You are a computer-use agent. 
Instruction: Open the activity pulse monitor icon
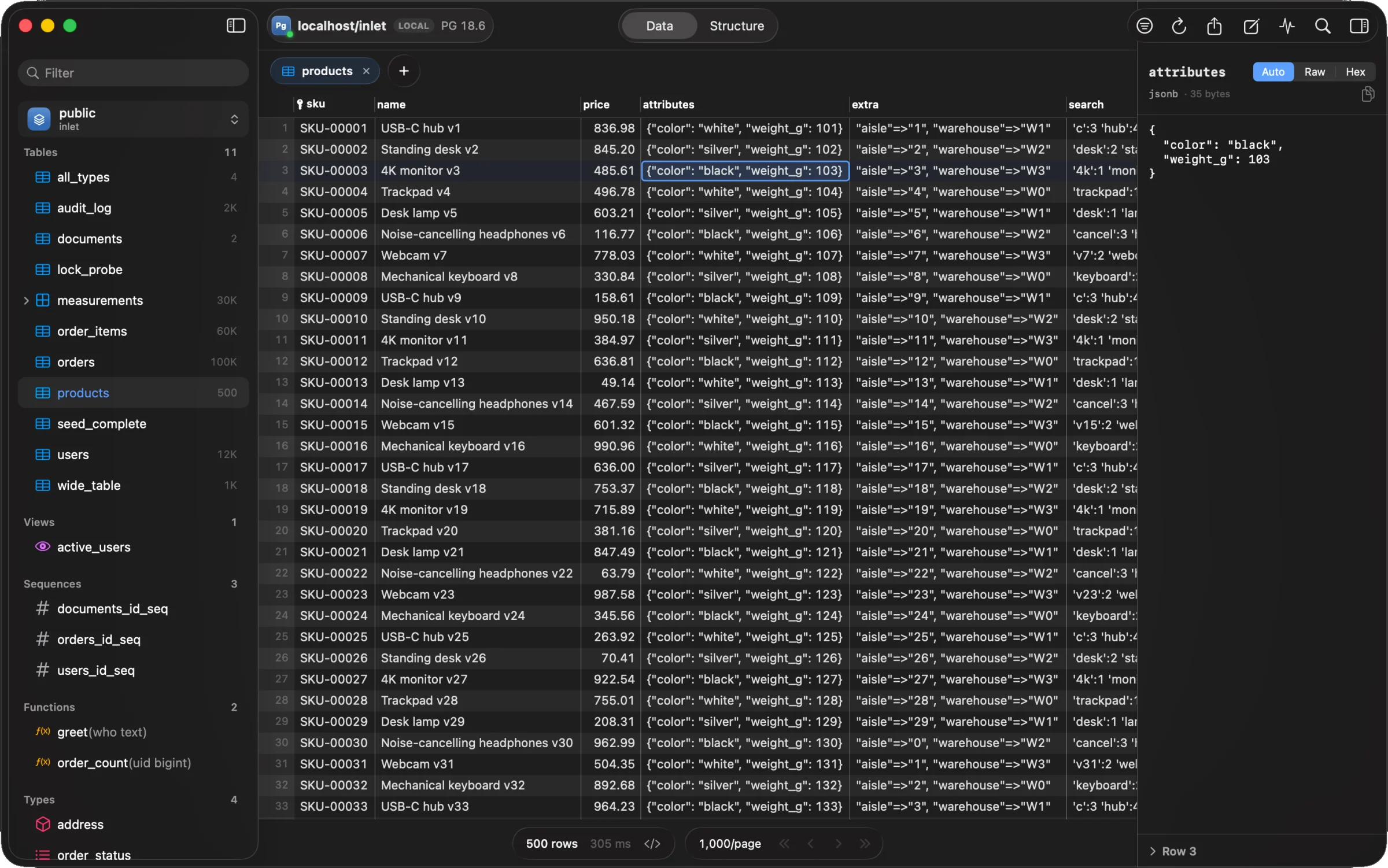pyautogui.click(x=1286, y=26)
